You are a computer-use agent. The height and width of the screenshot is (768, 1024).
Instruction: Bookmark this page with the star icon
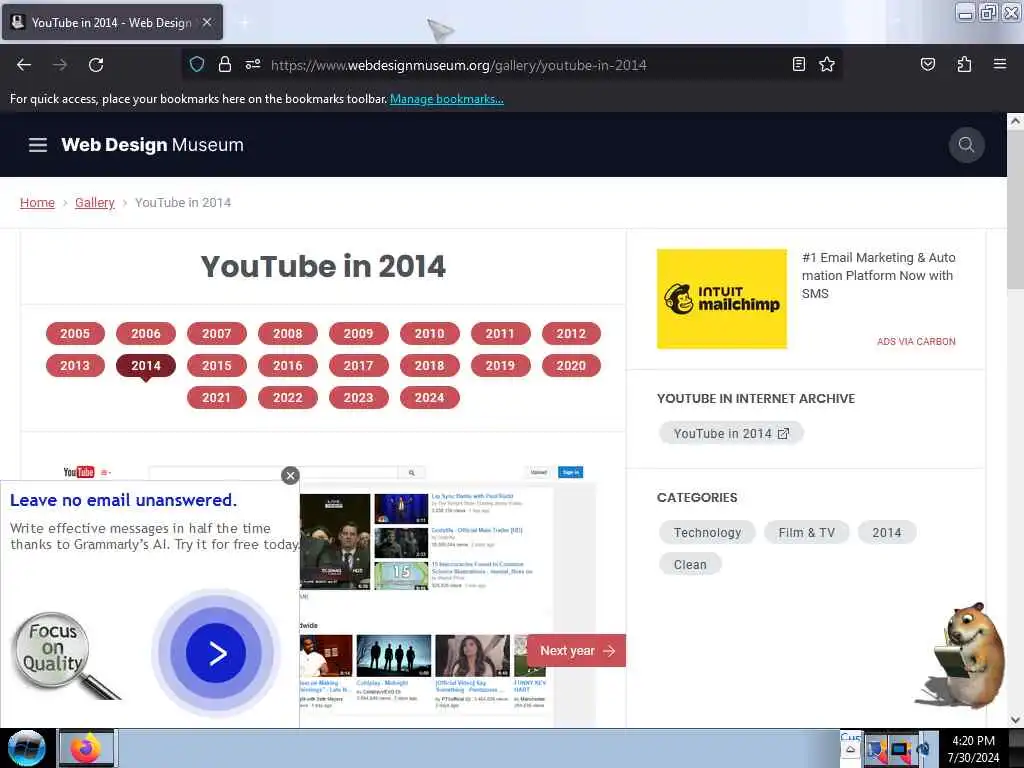(x=827, y=64)
